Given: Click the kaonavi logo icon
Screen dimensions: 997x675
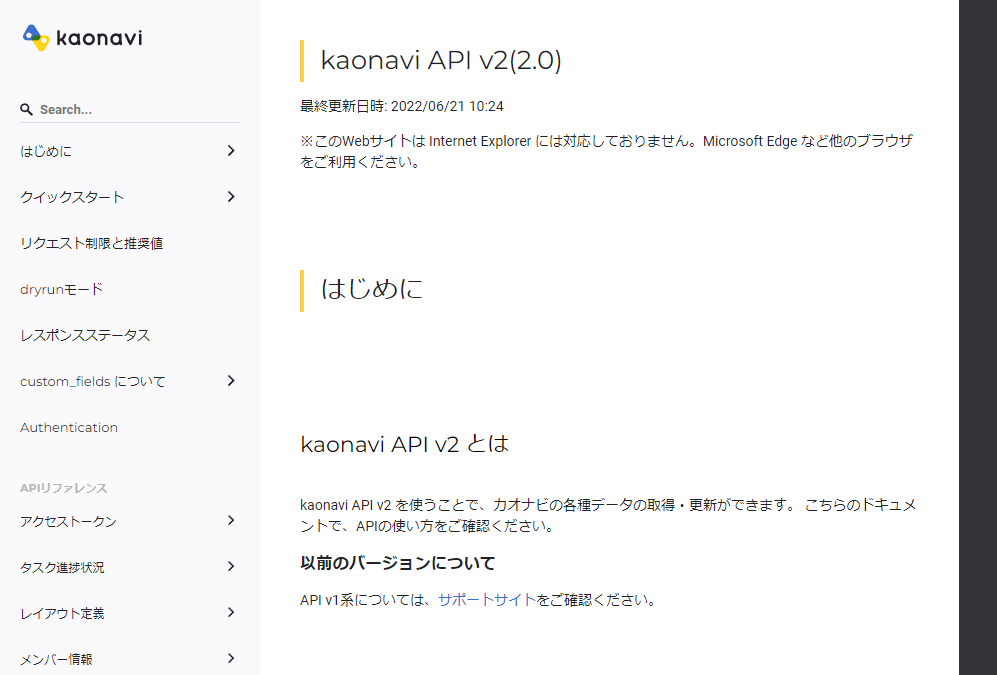Looking at the screenshot, I should tap(36, 38).
